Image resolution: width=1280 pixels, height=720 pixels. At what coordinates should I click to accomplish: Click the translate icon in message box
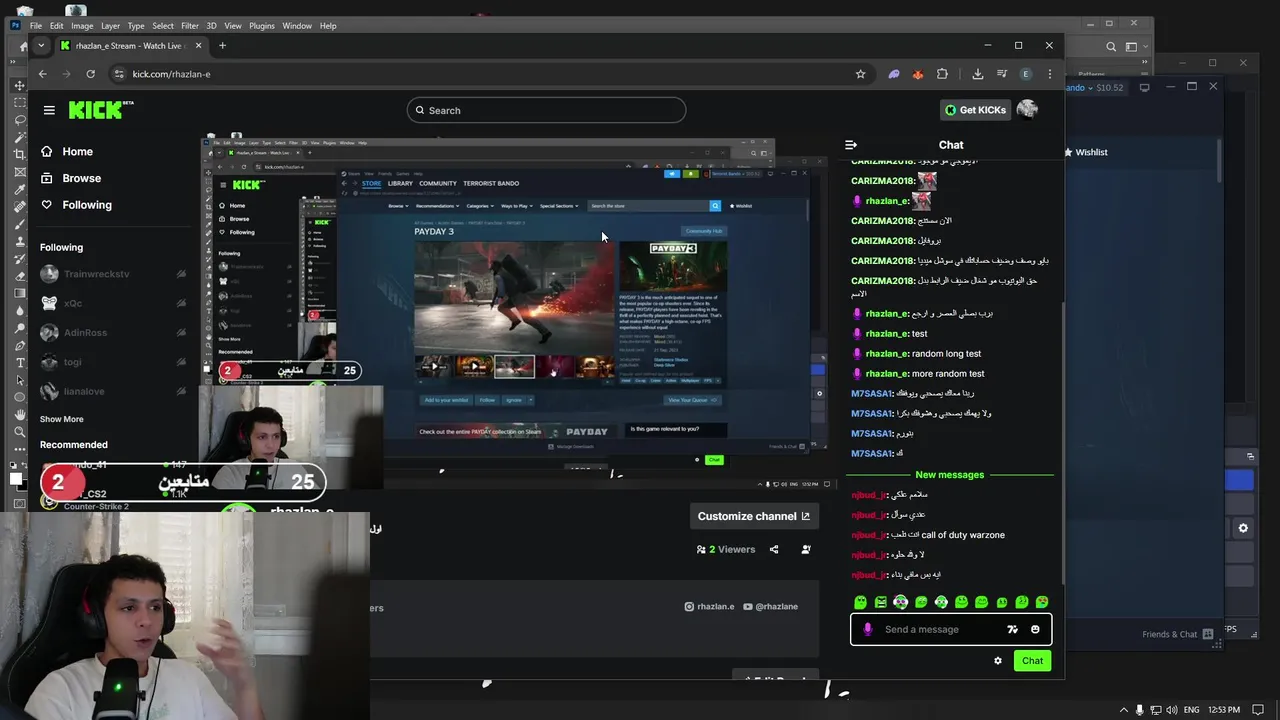(x=1012, y=630)
